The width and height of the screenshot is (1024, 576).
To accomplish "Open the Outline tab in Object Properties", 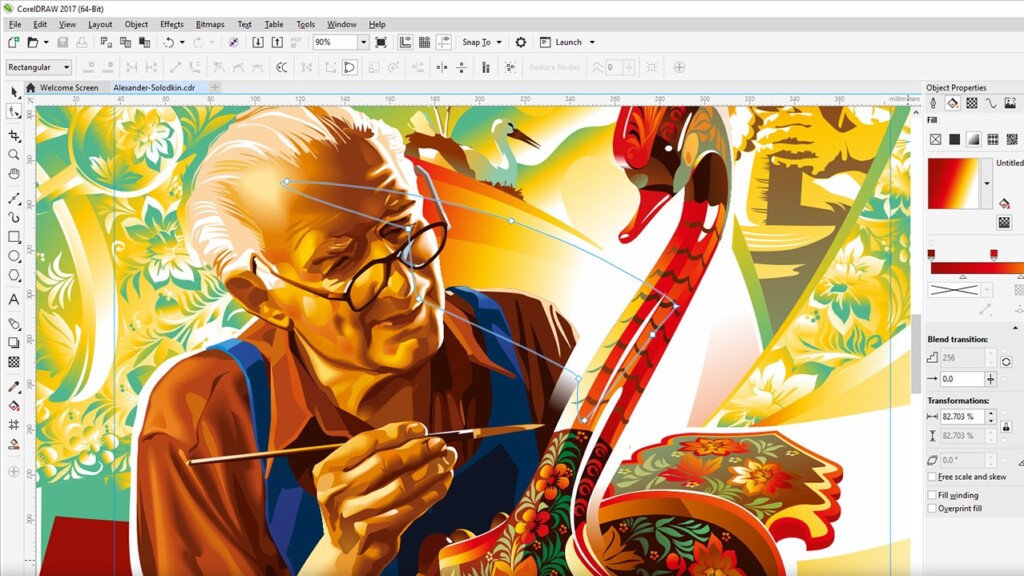I will (933, 103).
